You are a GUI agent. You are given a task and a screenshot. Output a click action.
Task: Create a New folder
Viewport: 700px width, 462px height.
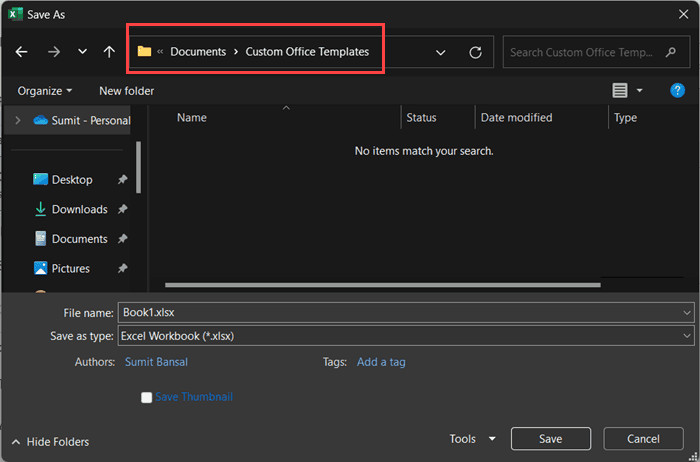click(x=126, y=91)
